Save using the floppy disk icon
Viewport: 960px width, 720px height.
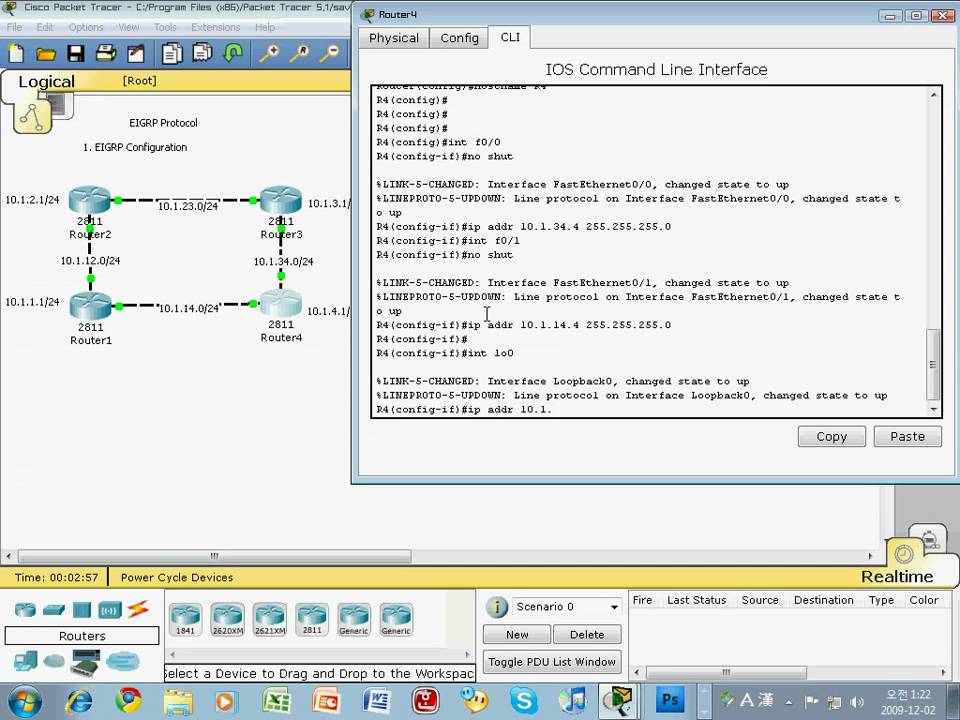(x=76, y=54)
